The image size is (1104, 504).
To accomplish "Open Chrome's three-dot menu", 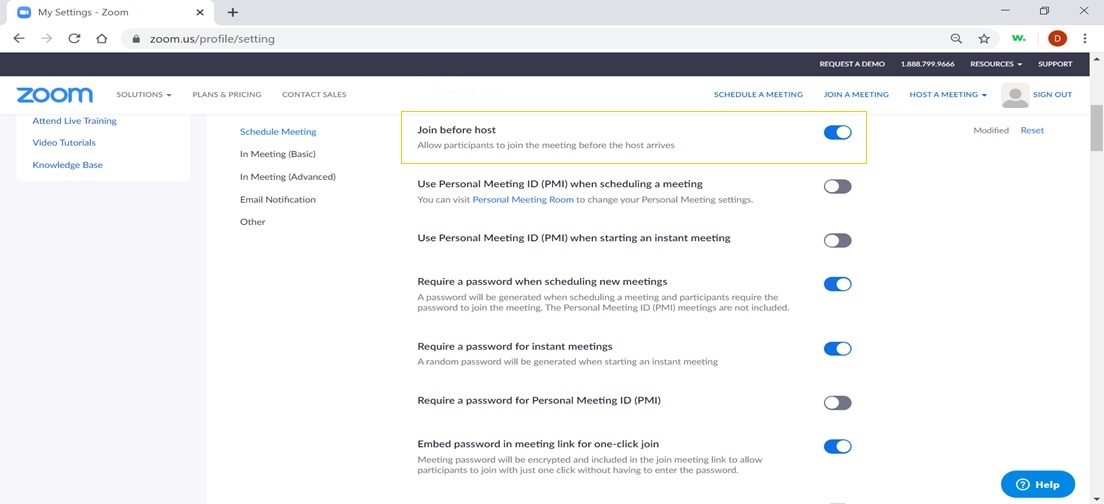I will point(1085,39).
